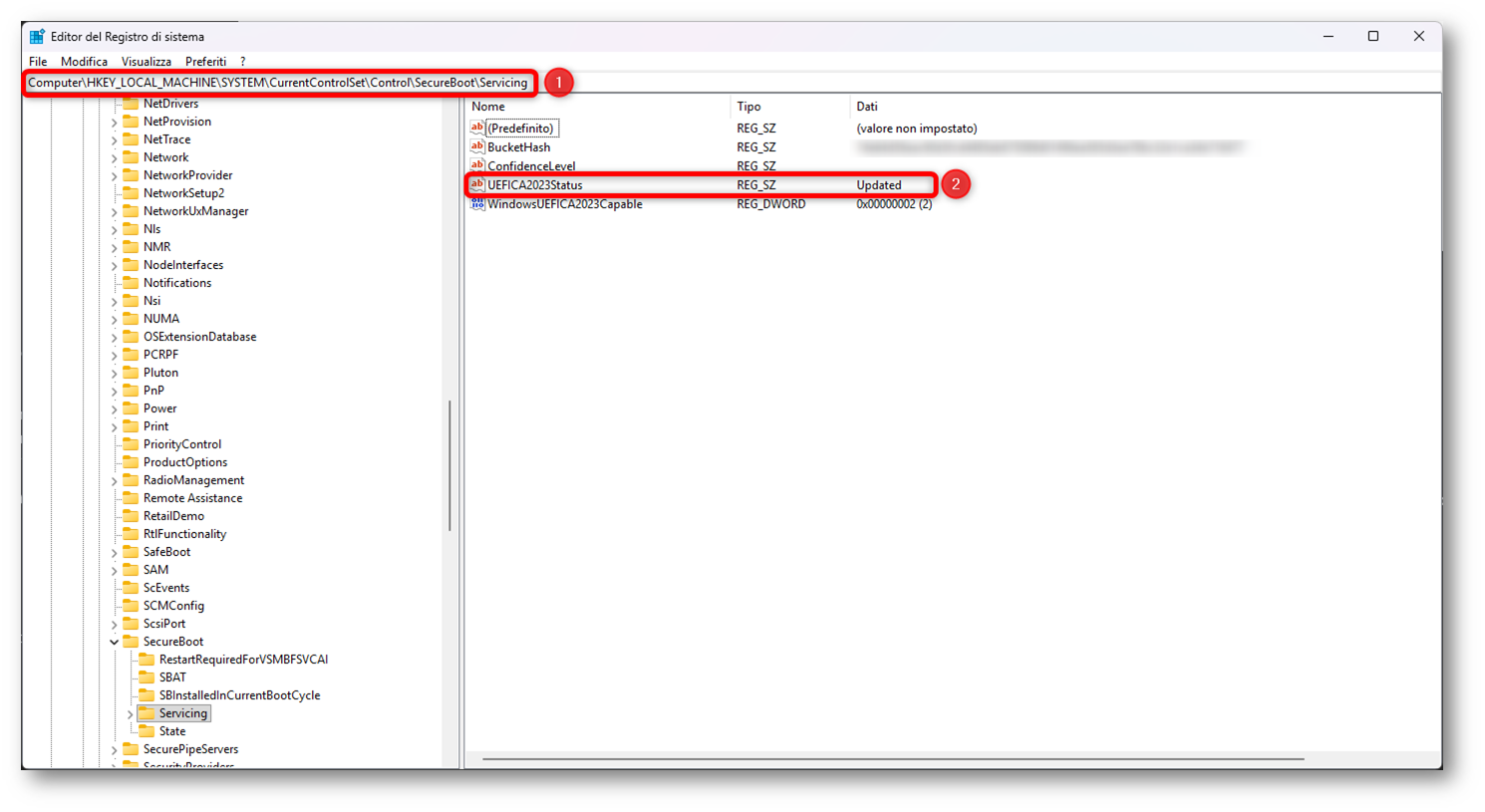Click the SBAT folder icon
The image size is (1485, 812).
pos(147,677)
